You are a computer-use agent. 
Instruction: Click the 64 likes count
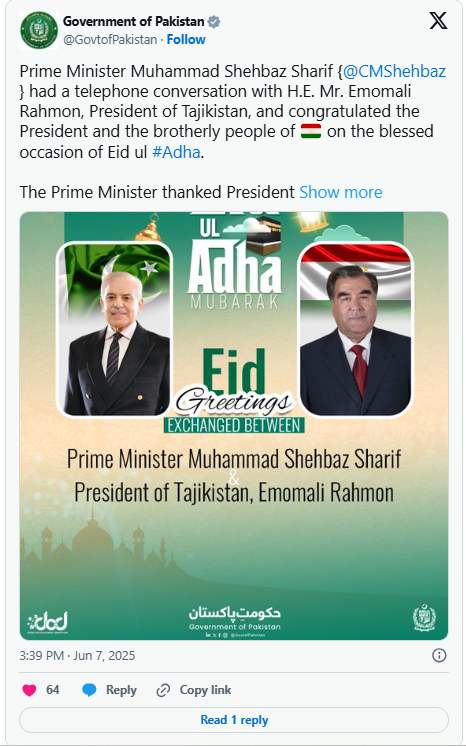tap(53, 690)
